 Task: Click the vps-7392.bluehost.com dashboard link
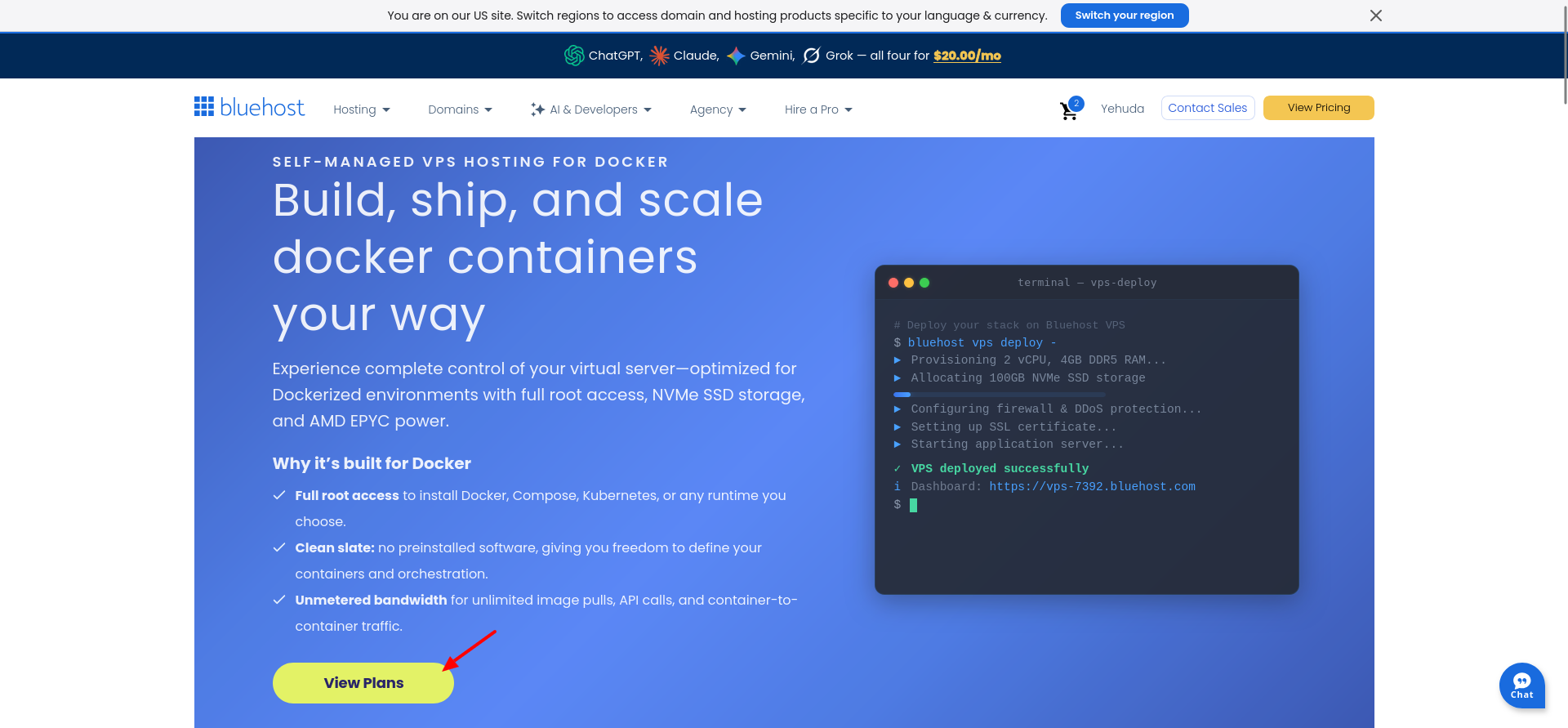coord(1093,486)
